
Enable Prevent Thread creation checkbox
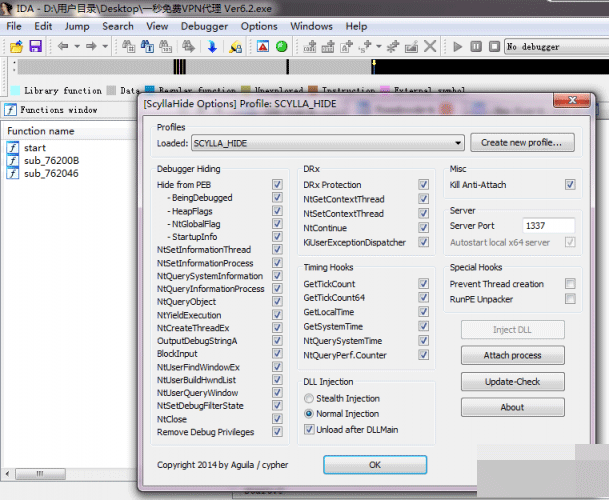click(570, 284)
